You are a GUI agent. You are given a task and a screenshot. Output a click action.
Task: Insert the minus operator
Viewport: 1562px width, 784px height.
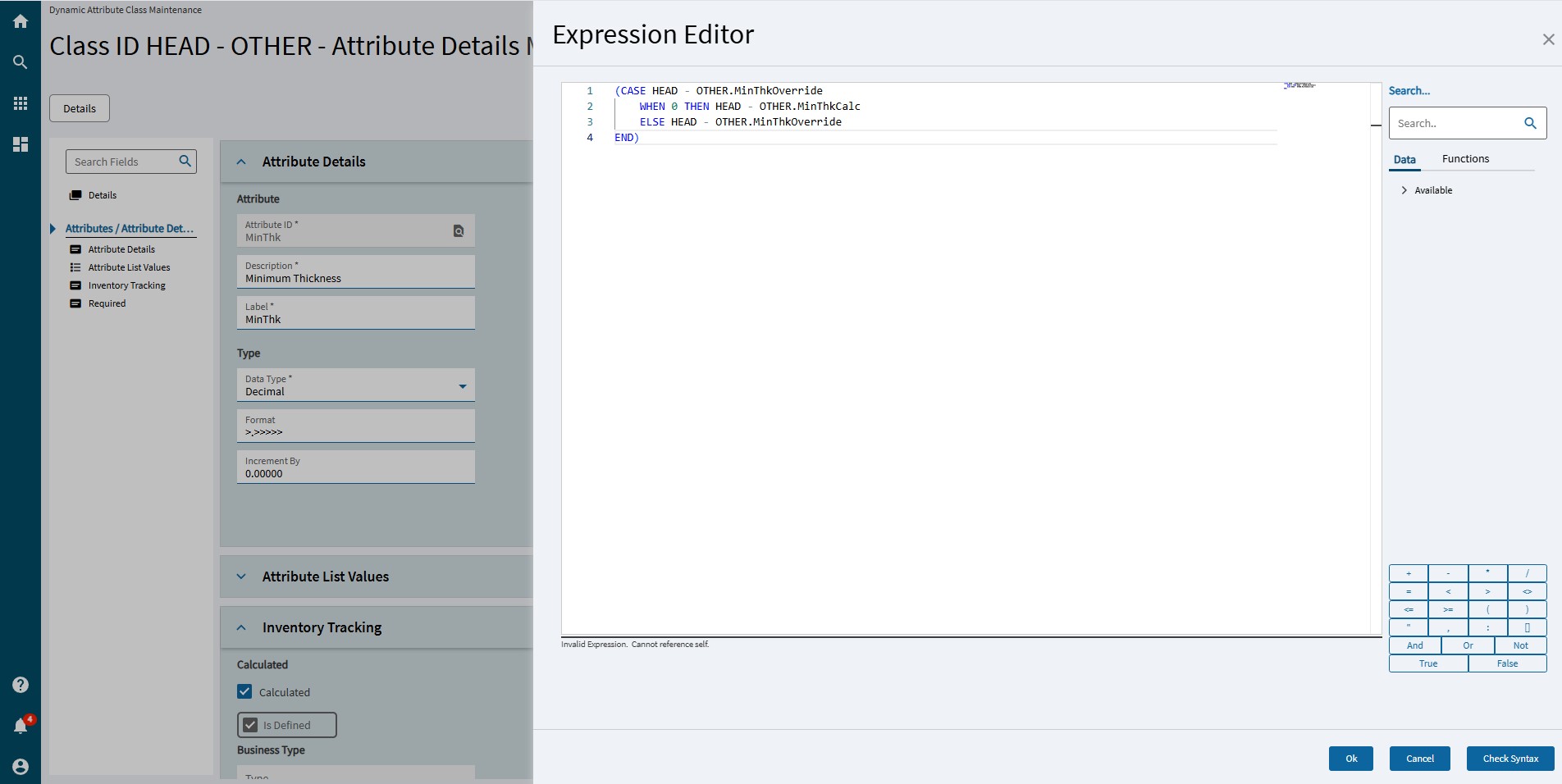[1448, 573]
